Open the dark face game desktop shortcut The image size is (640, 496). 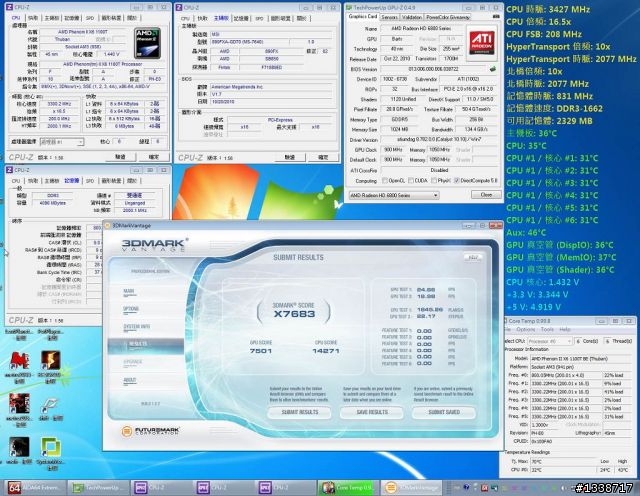[x=19, y=447]
